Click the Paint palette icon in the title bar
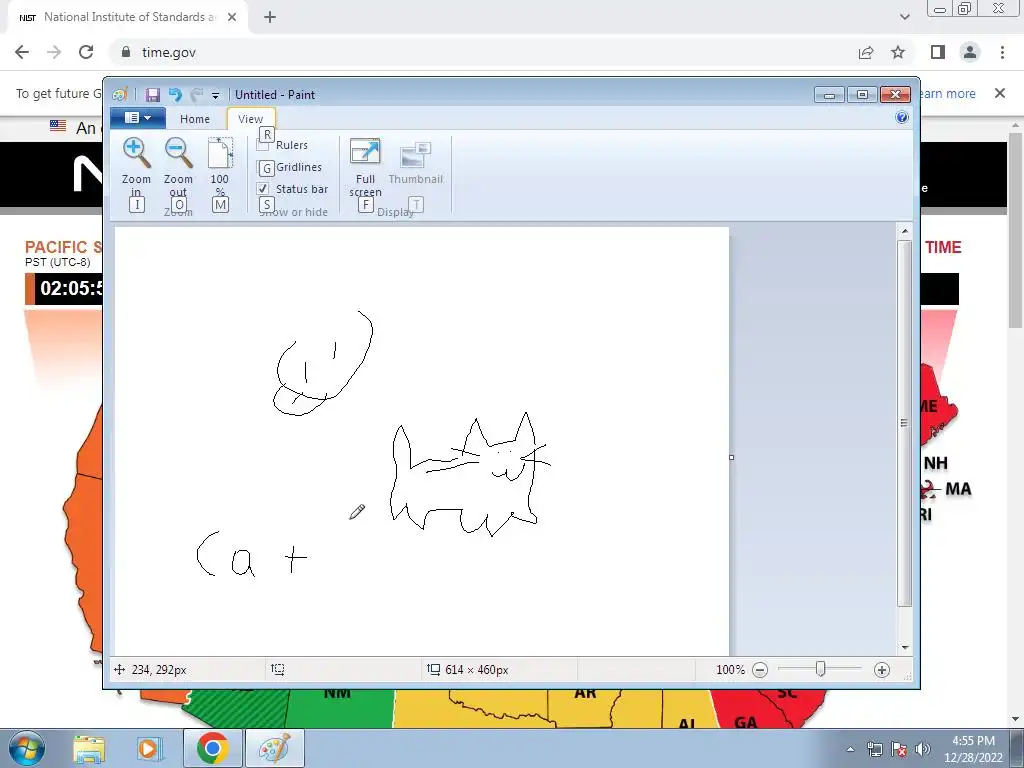This screenshot has height=768, width=1024. pyautogui.click(x=120, y=95)
